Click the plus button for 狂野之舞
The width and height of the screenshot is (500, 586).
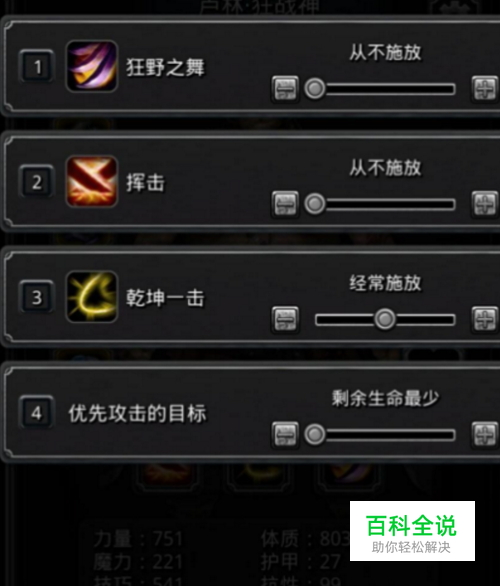(485, 89)
